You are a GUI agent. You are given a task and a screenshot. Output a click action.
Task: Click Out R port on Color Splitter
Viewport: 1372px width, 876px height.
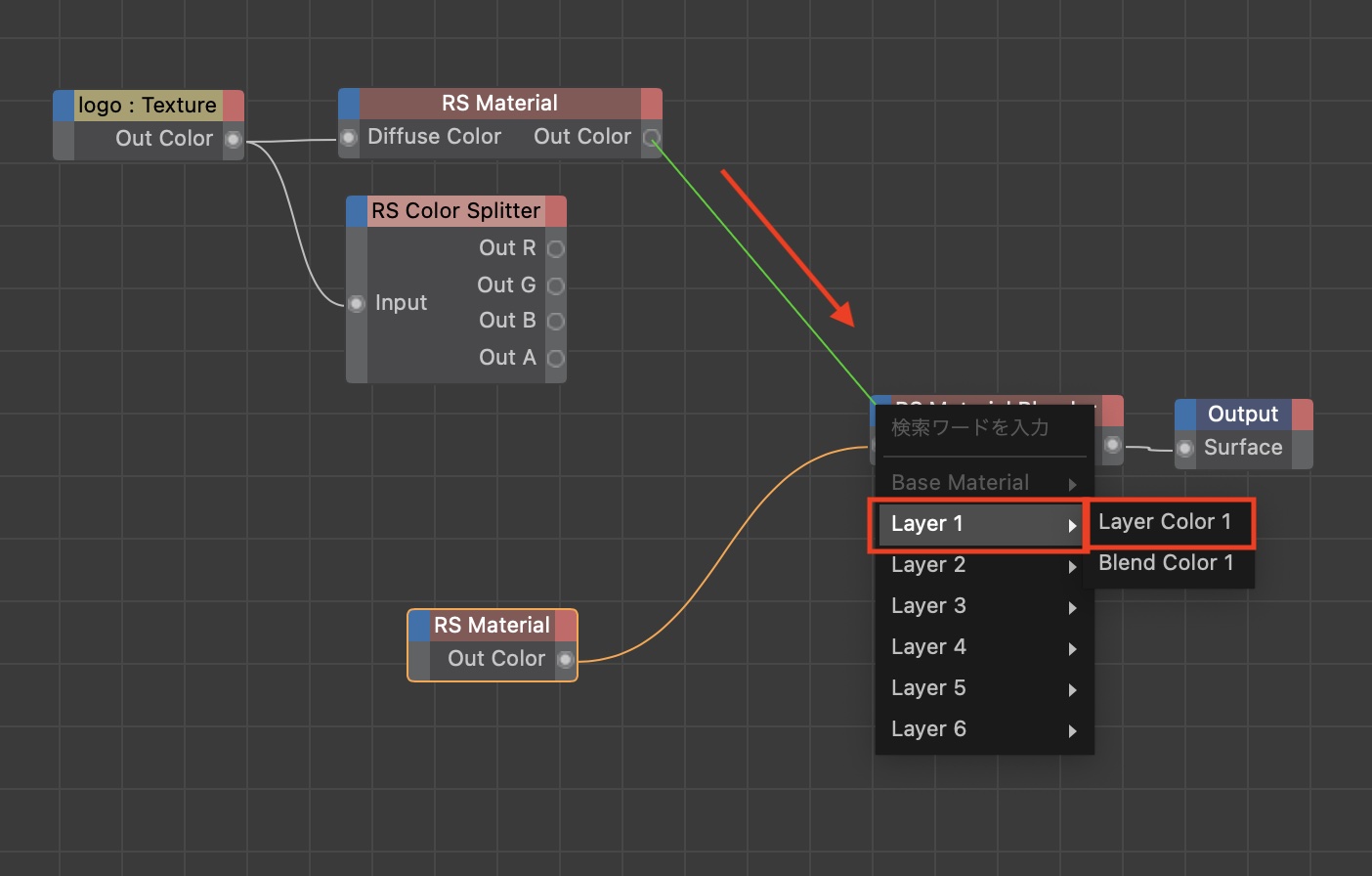coord(556,249)
